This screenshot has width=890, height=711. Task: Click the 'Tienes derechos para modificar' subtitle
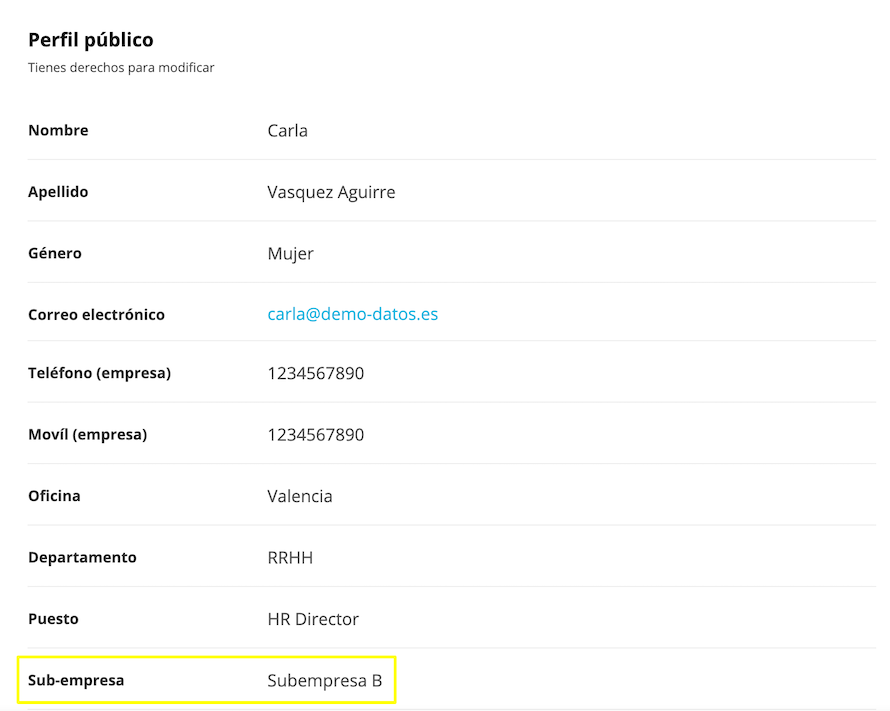point(121,68)
